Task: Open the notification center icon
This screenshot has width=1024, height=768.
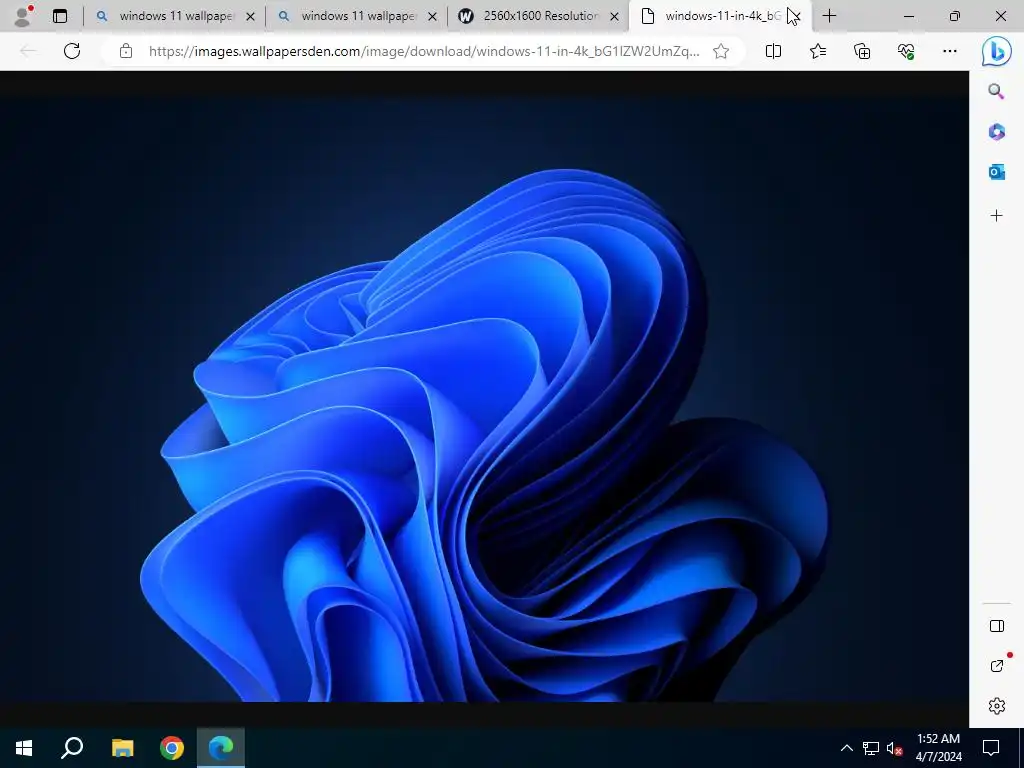Action: tap(991, 748)
